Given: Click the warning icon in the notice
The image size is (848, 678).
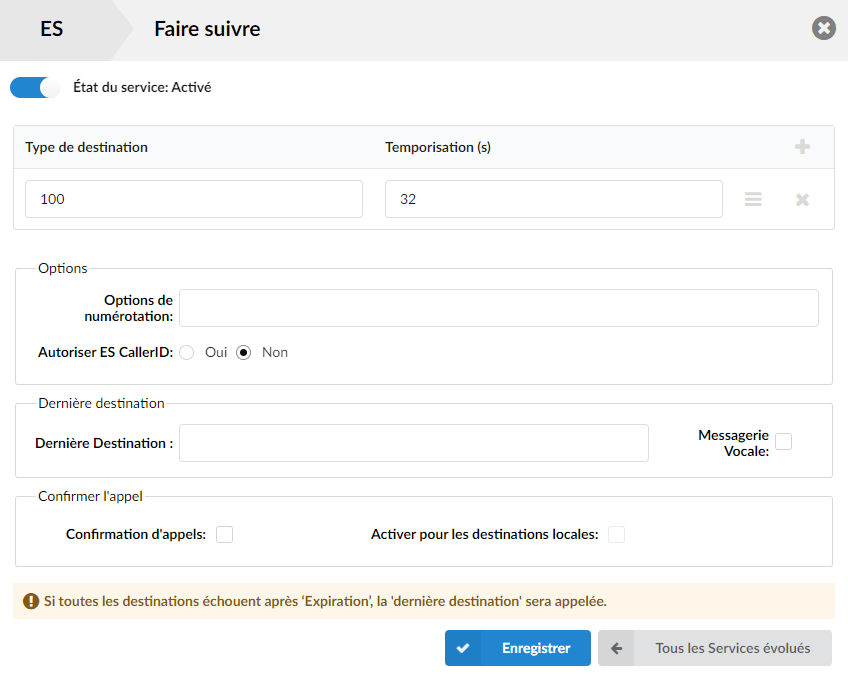Looking at the screenshot, I should click(31, 601).
